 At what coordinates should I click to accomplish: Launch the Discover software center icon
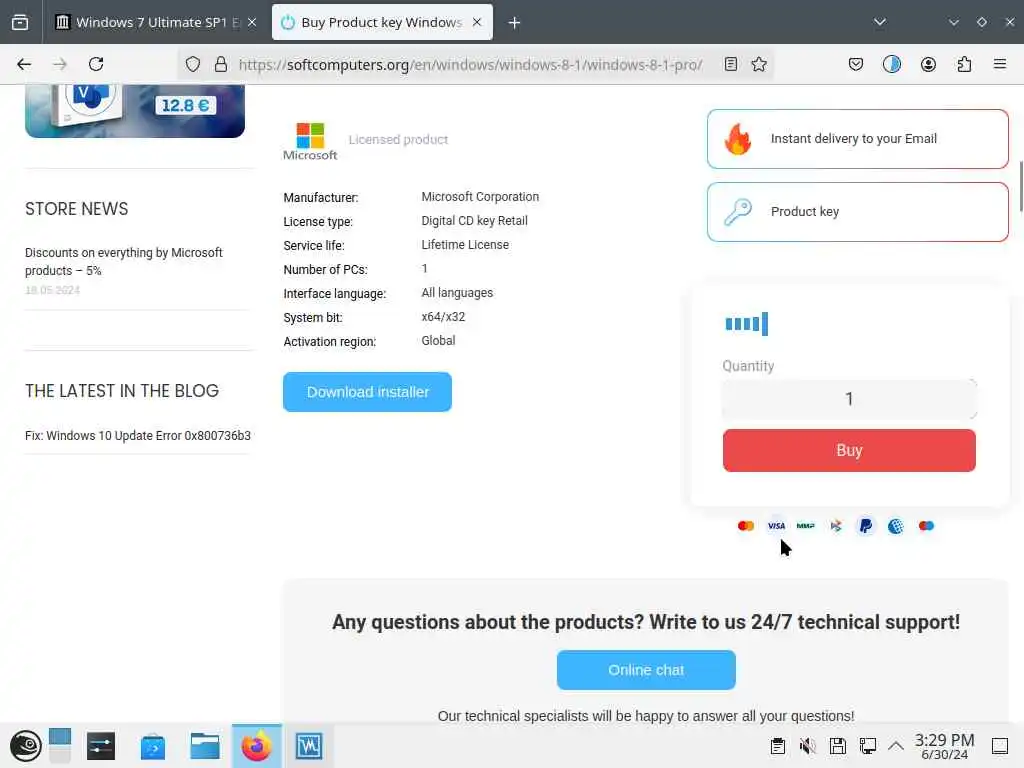click(x=153, y=746)
